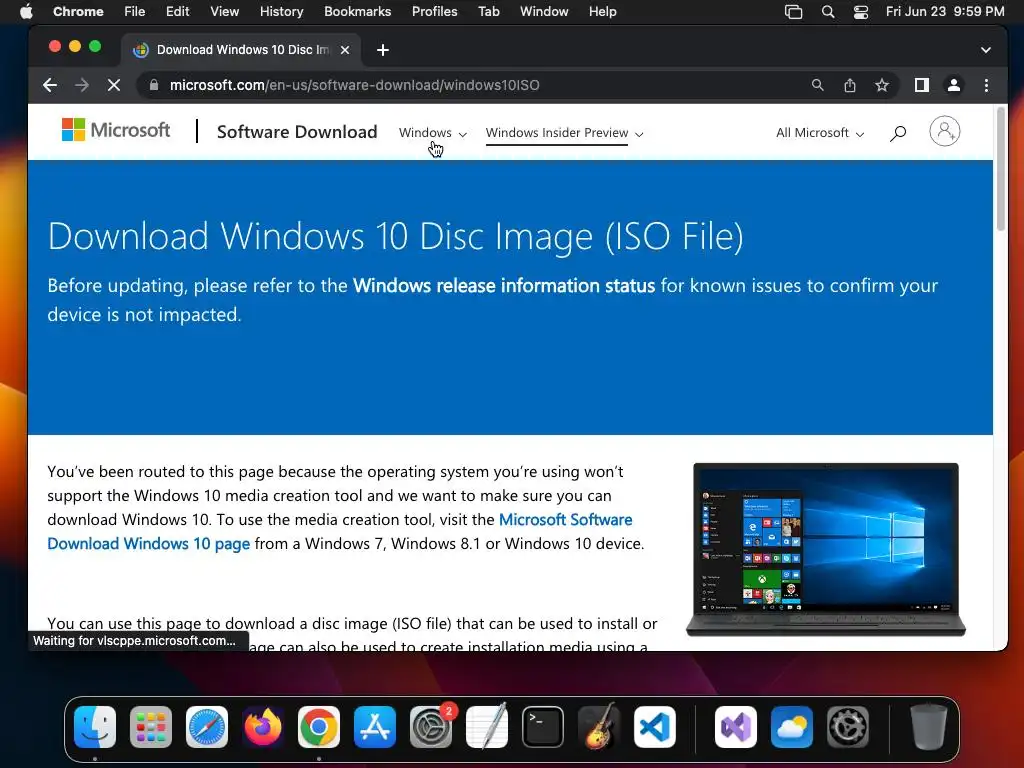Screen dimensions: 1024x768
Task: Click the Microsoft logo
Action: pyautogui.click(x=116, y=130)
